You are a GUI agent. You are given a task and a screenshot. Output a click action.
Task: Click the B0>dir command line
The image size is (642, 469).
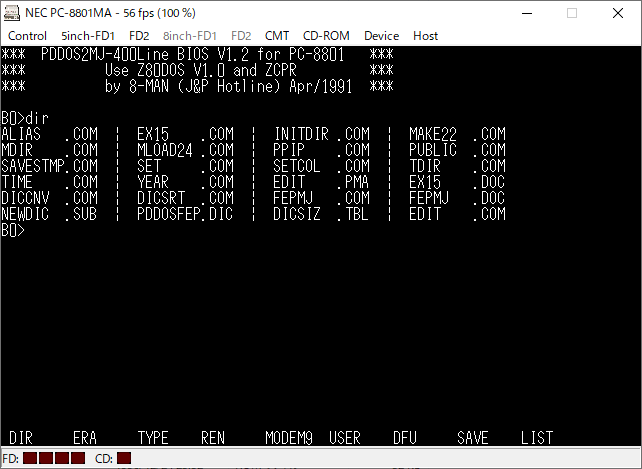click(25, 118)
